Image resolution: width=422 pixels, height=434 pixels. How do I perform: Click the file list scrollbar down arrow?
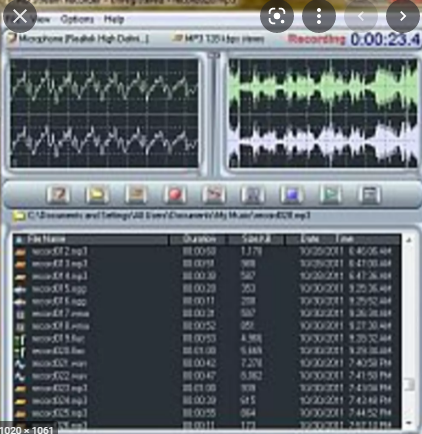click(x=409, y=423)
